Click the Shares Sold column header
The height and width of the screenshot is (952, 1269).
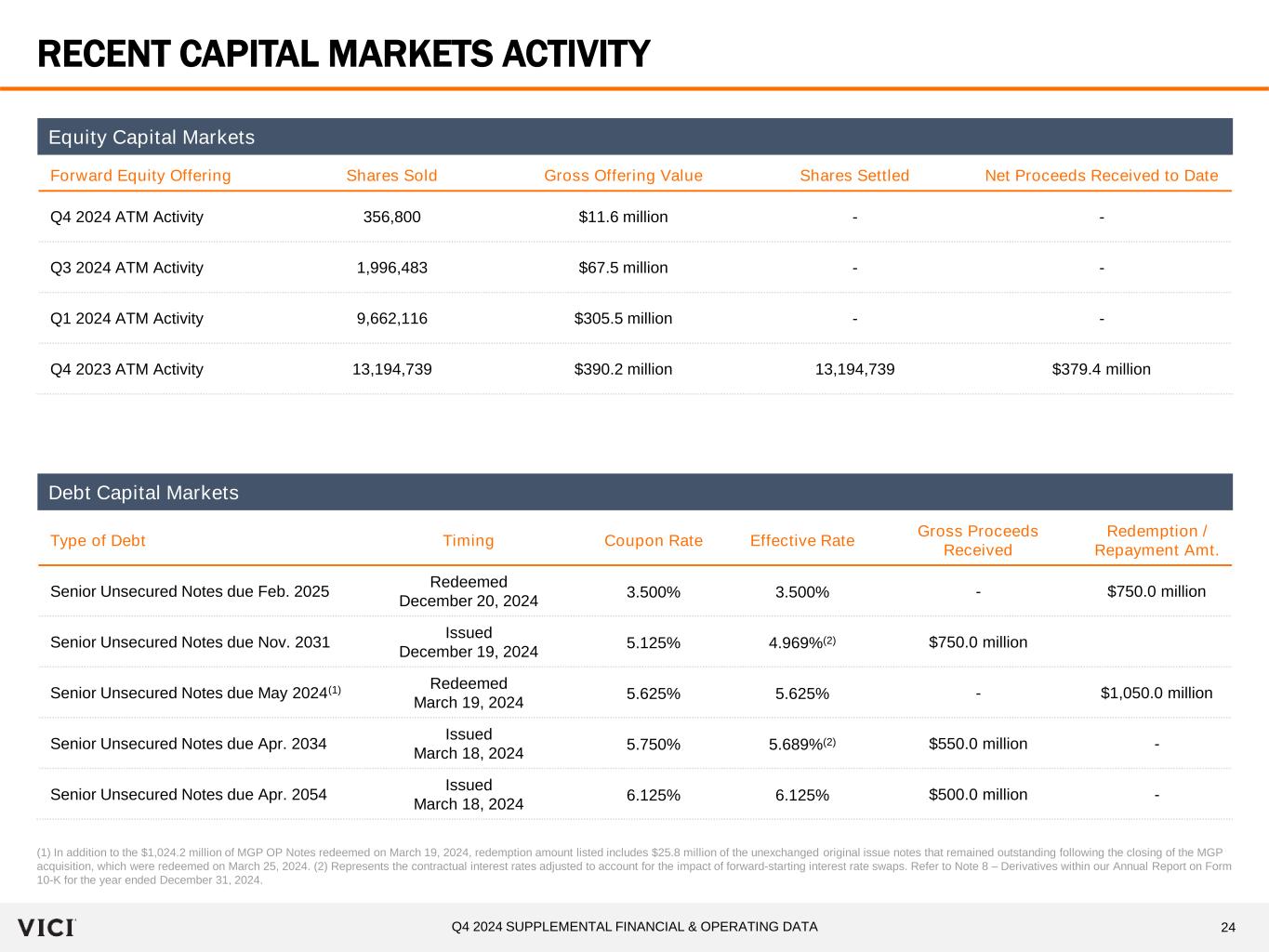[391, 176]
